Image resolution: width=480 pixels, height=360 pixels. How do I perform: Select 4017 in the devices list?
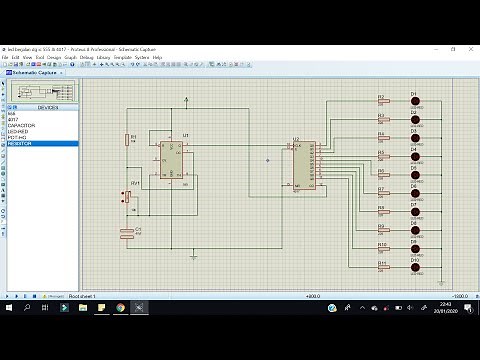click(43, 119)
